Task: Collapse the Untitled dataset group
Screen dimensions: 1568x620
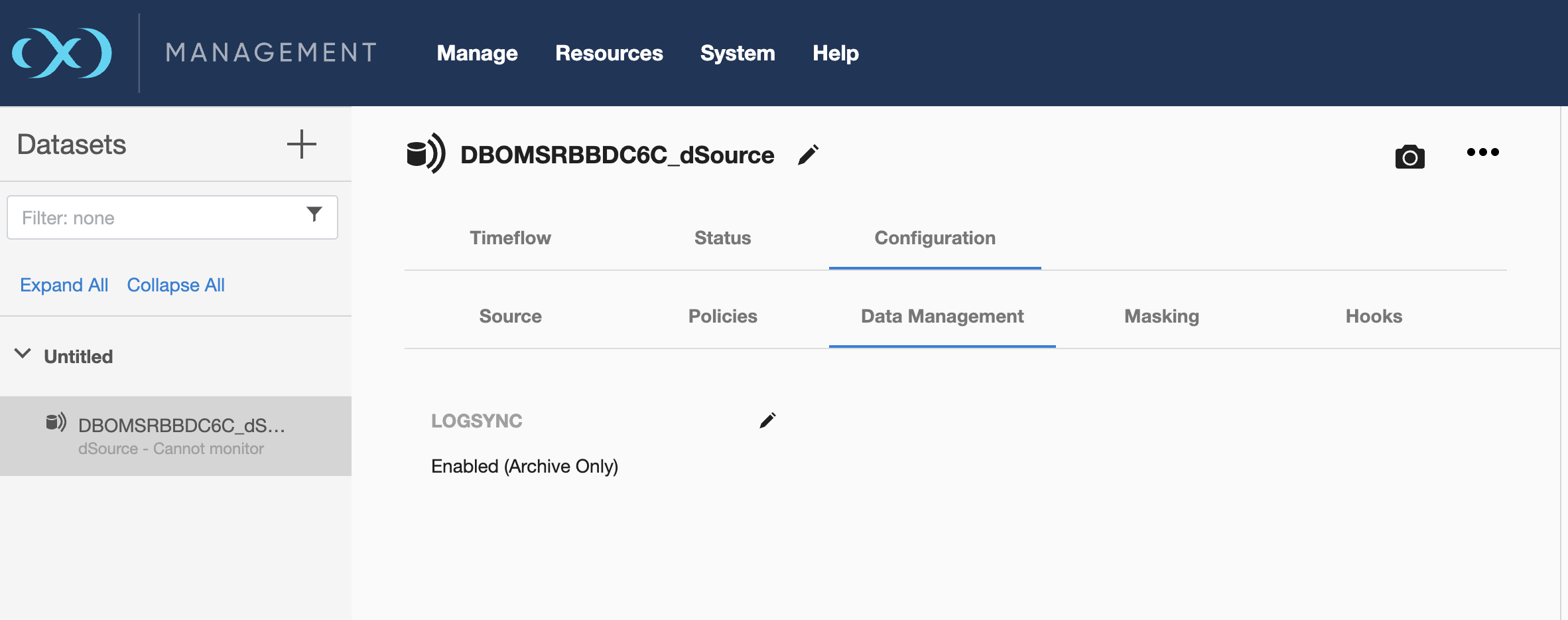Action: (22, 355)
